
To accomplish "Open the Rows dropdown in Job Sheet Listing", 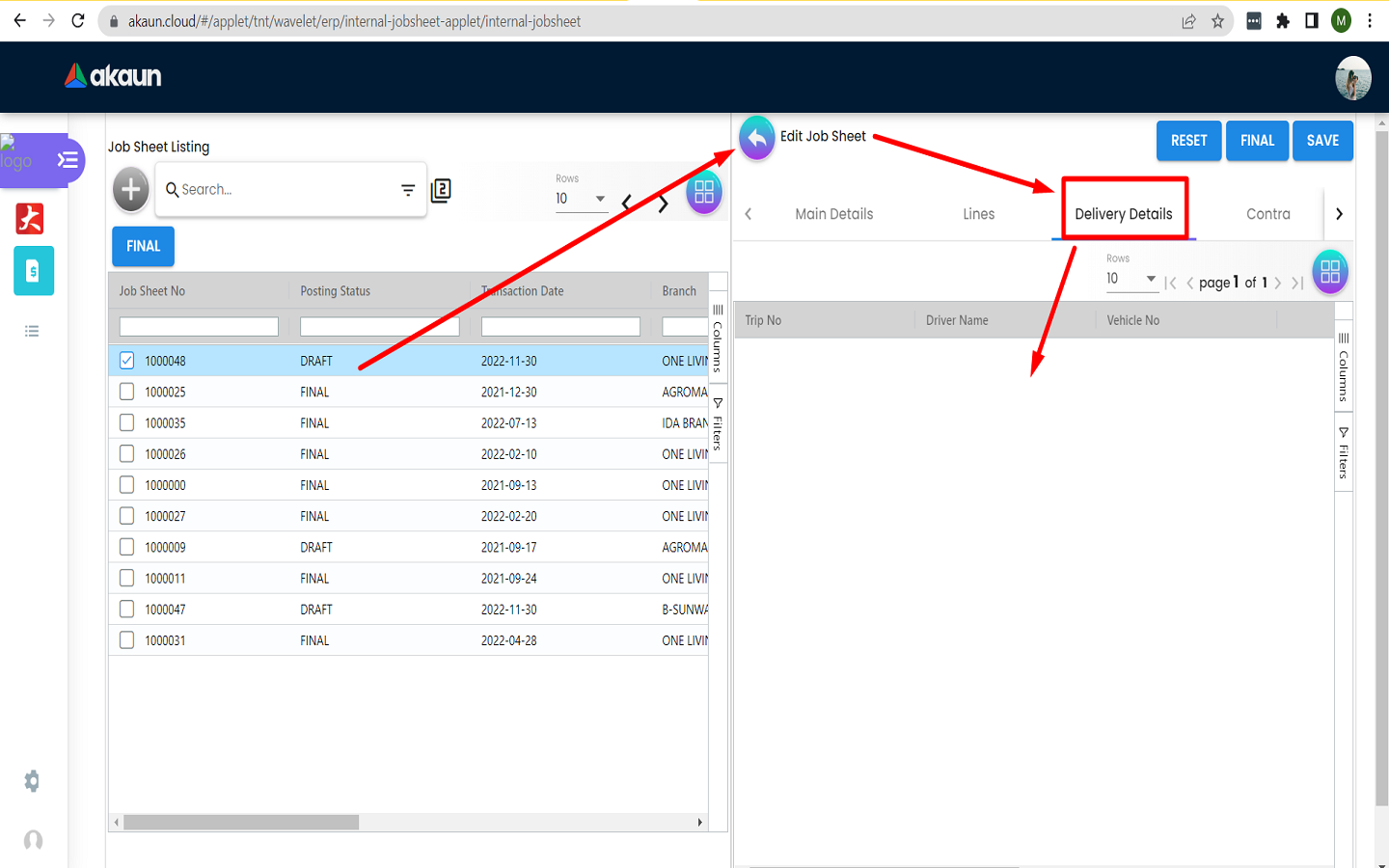I will point(581,199).
